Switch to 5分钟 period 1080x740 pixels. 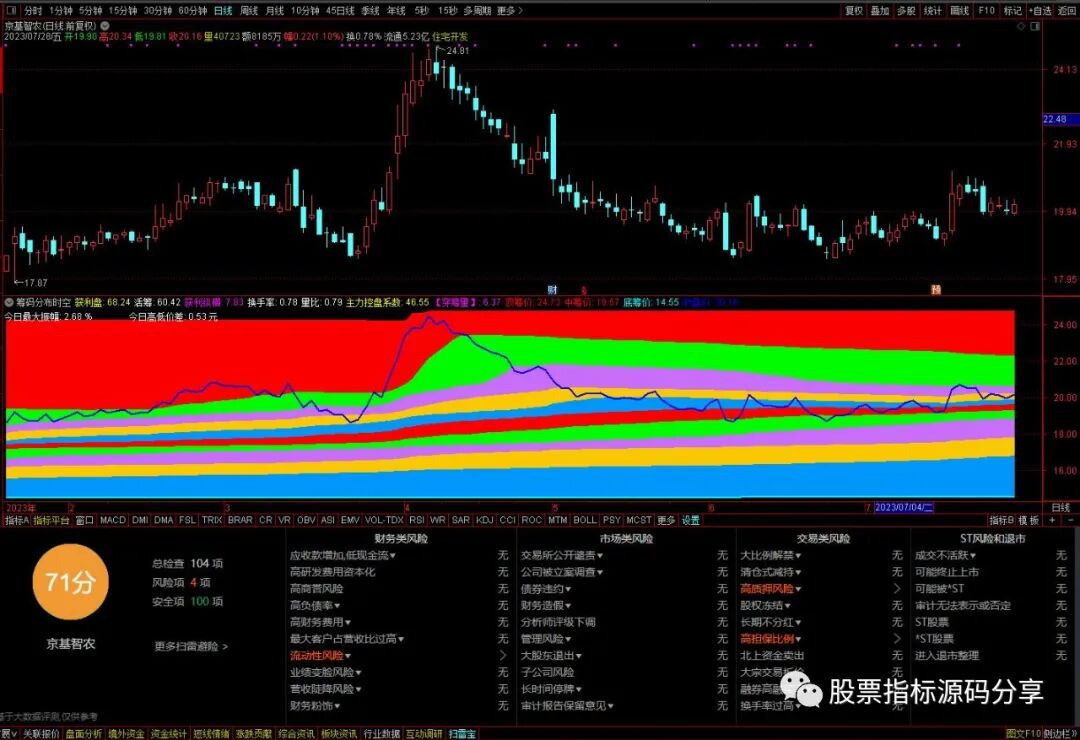[x=90, y=10]
